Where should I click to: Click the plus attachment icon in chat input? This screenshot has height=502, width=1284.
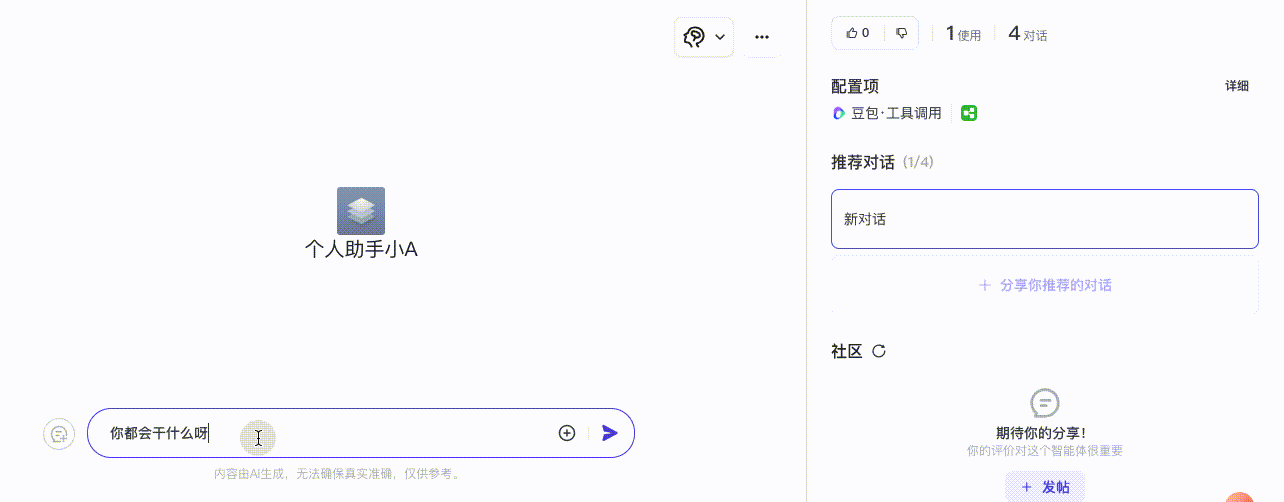(x=567, y=433)
